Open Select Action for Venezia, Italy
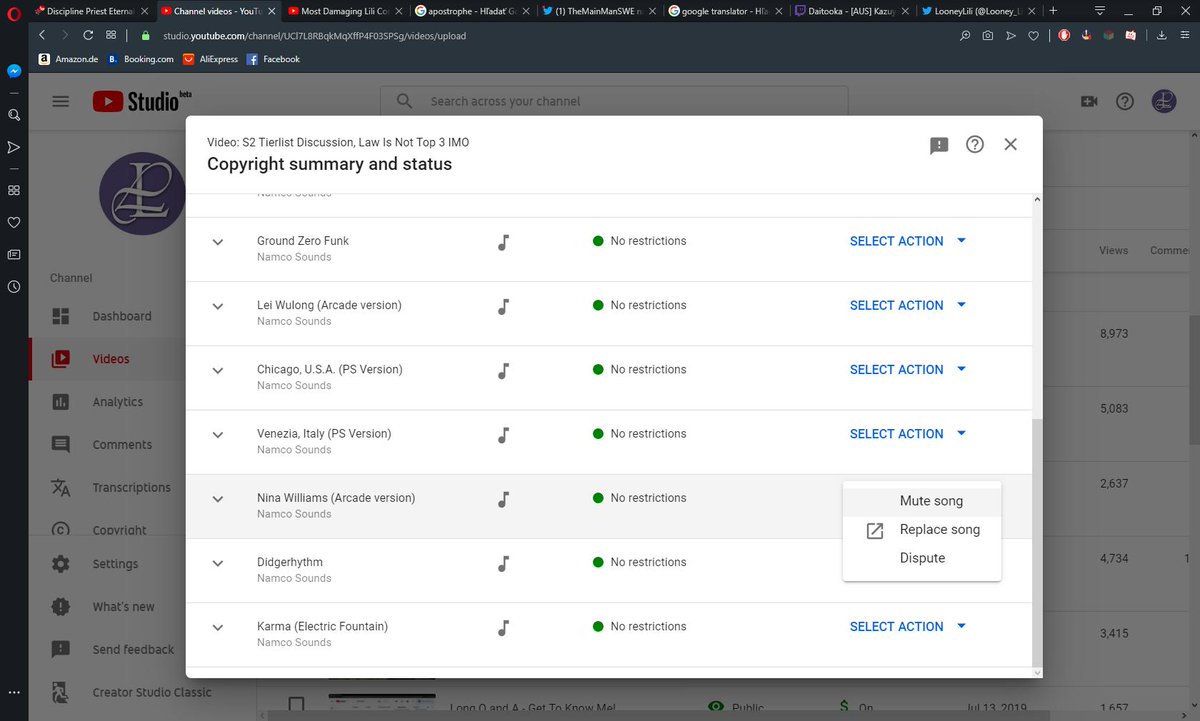 pyautogui.click(x=908, y=433)
